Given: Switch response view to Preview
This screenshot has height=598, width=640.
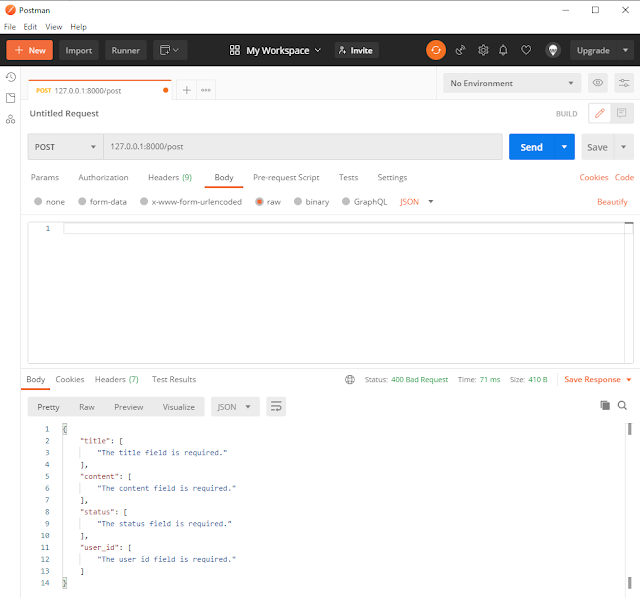Looking at the screenshot, I should click(129, 407).
